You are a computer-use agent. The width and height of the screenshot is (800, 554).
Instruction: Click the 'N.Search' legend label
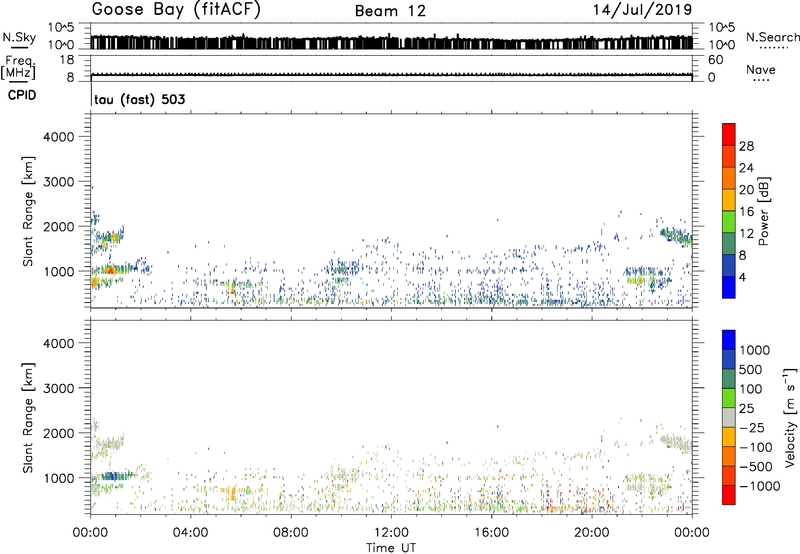772,37
